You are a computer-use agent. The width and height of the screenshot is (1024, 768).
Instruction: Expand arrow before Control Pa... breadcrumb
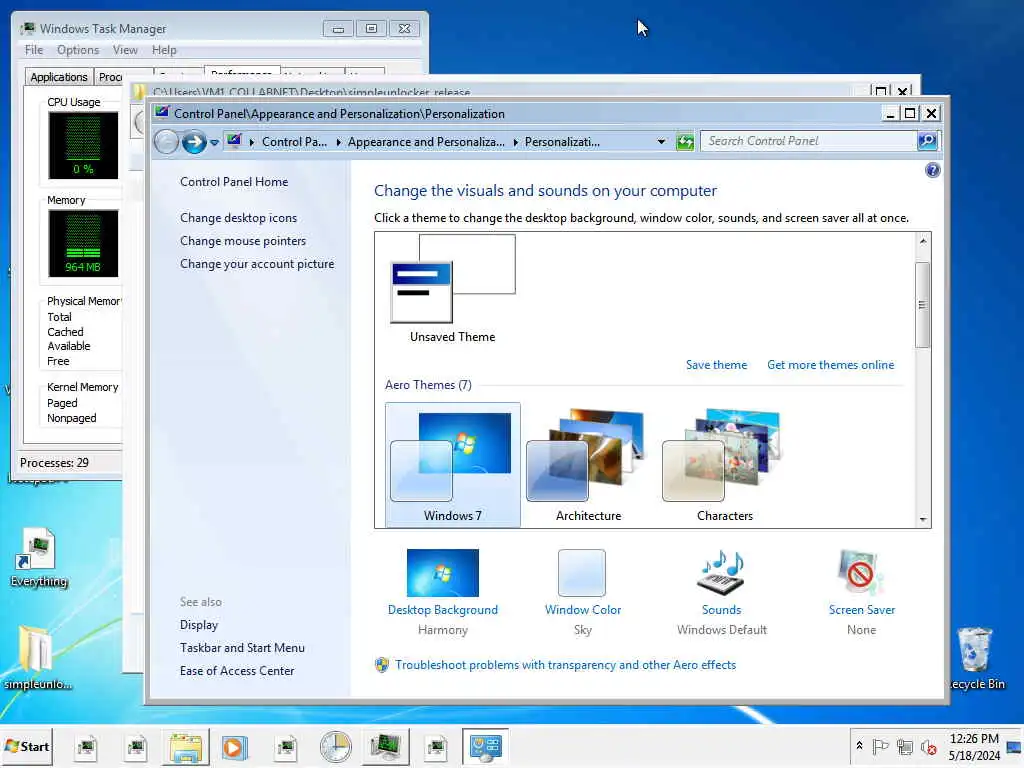pos(251,142)
